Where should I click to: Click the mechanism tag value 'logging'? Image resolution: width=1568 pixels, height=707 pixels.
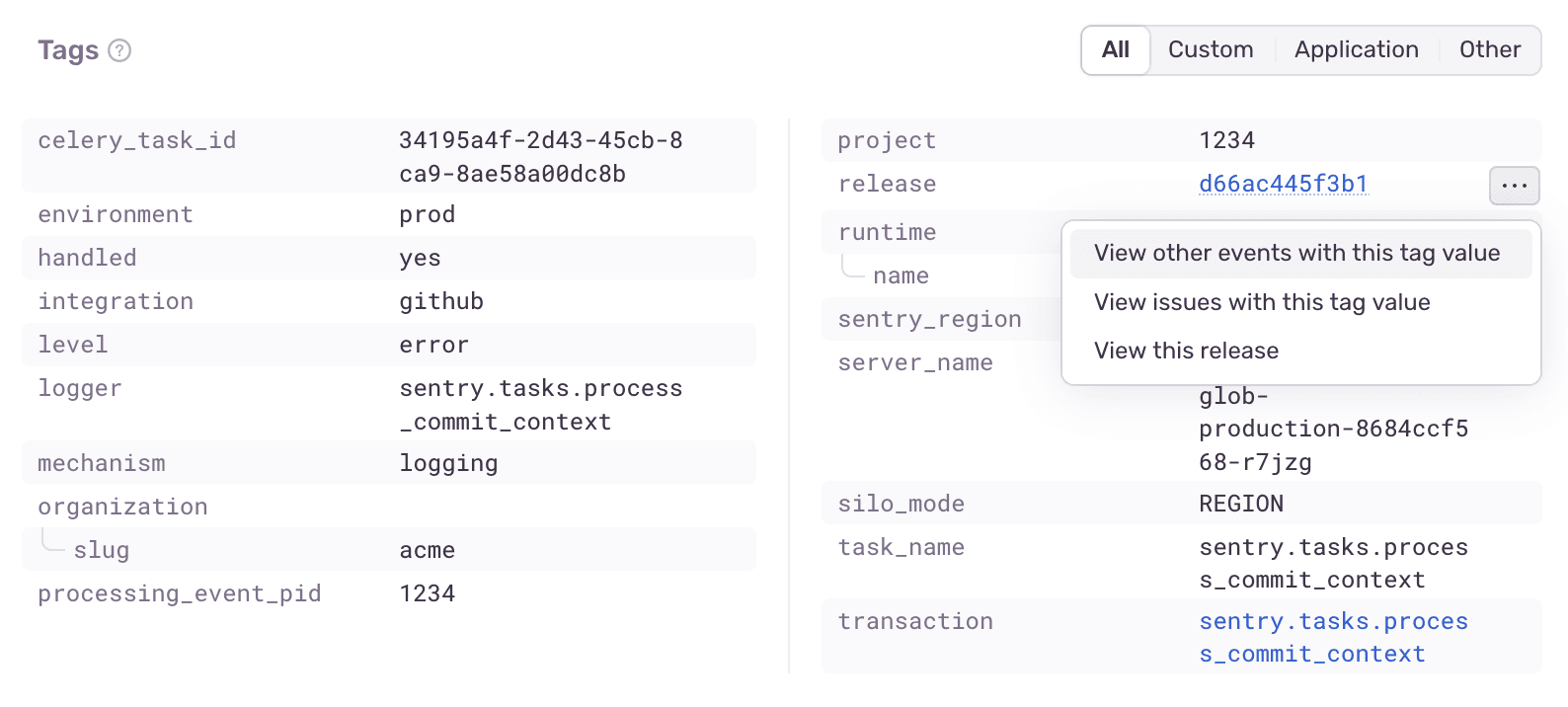(448, 462)
